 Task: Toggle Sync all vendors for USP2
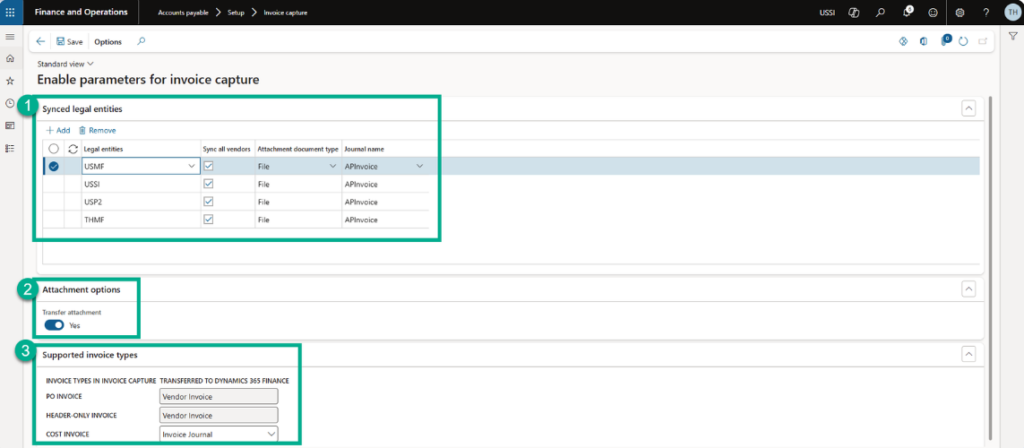[208, 202]
